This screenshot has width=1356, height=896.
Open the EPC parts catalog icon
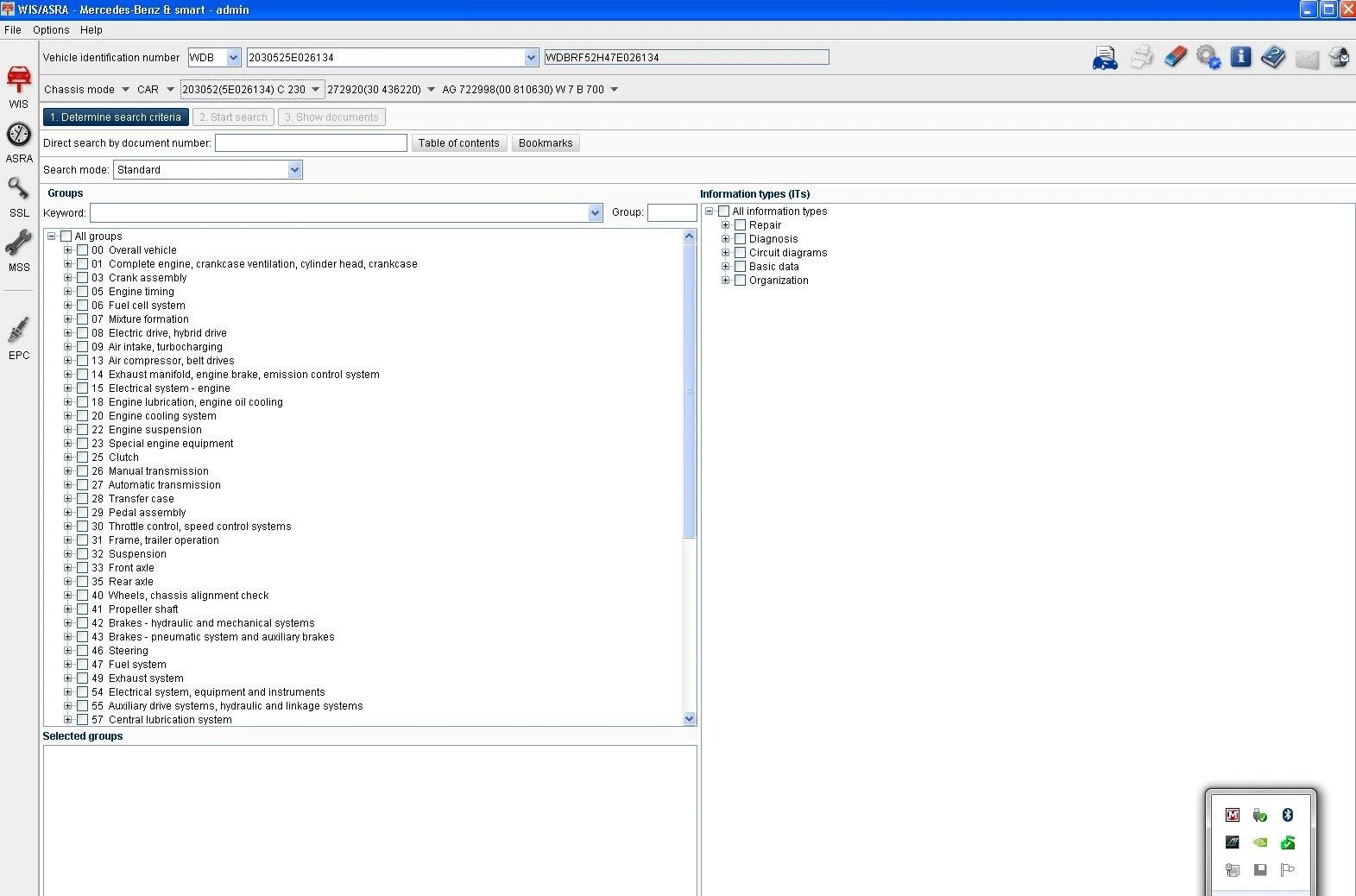coord(19,337)
